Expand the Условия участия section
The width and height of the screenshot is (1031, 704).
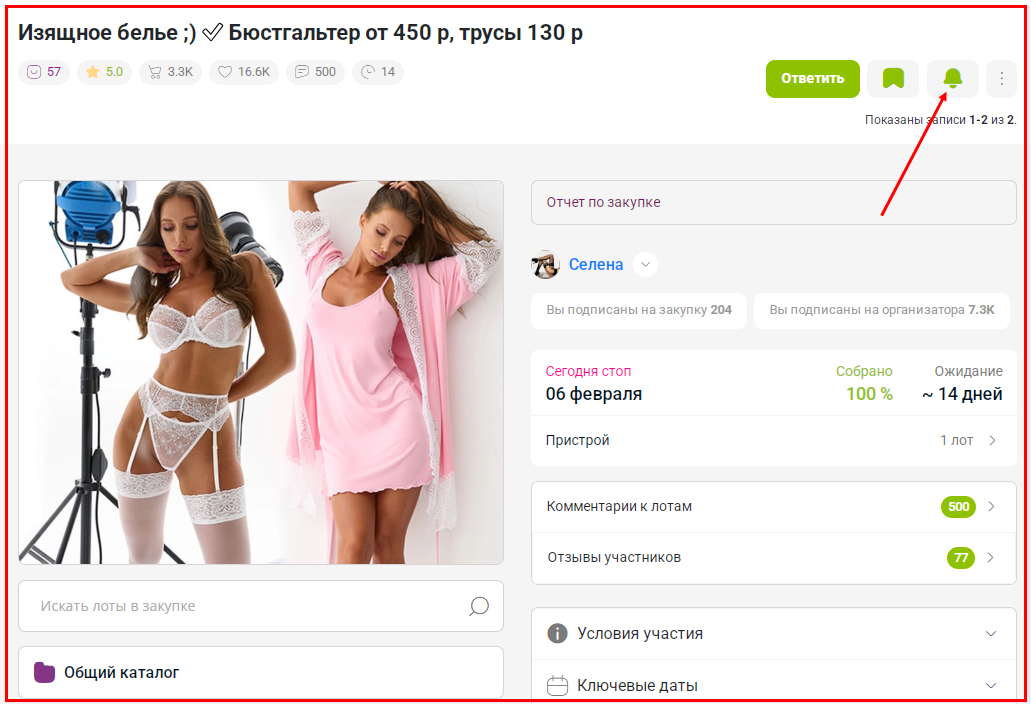coord(773,634)
